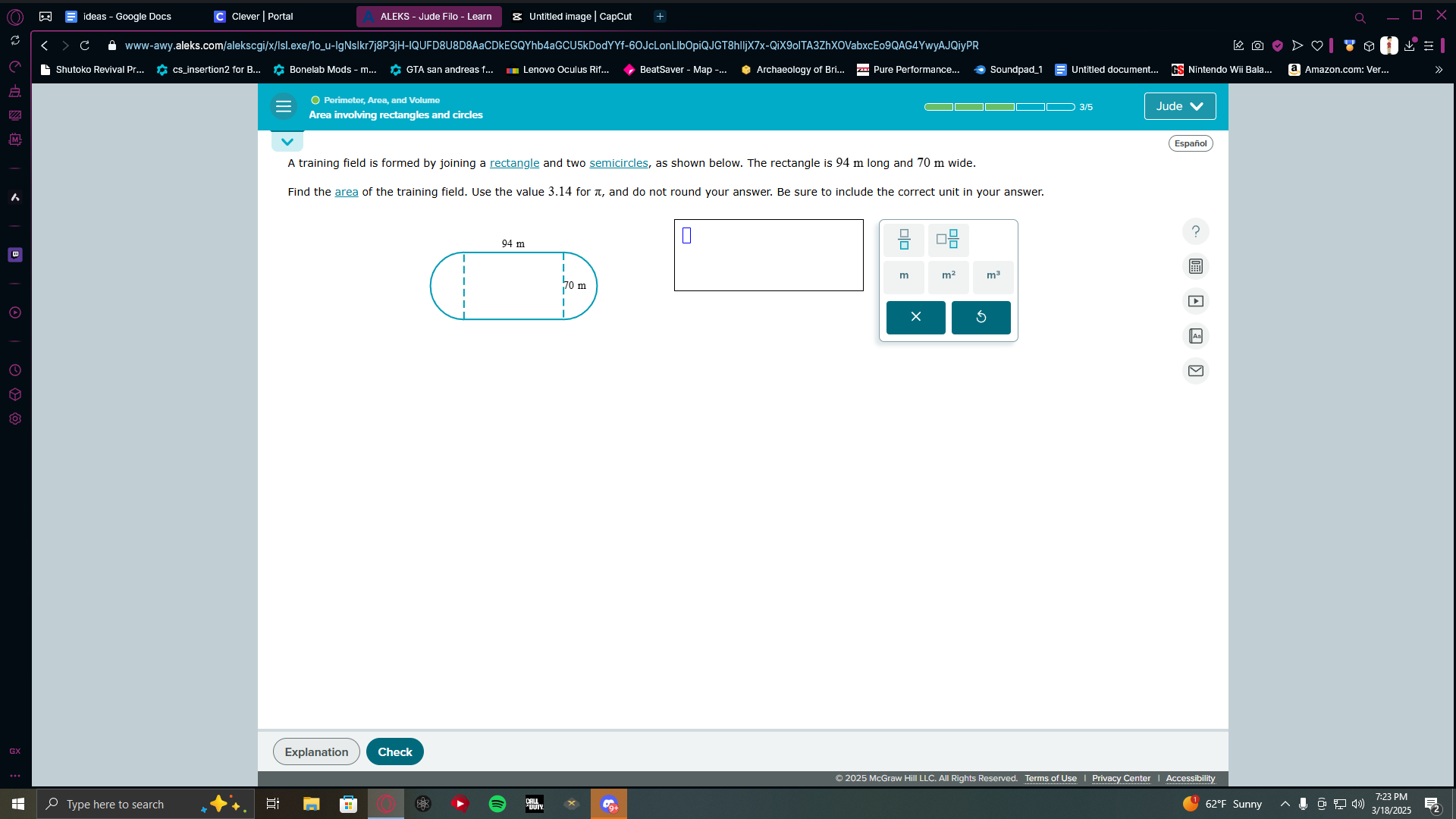Click the answer input box

(768, 256)
